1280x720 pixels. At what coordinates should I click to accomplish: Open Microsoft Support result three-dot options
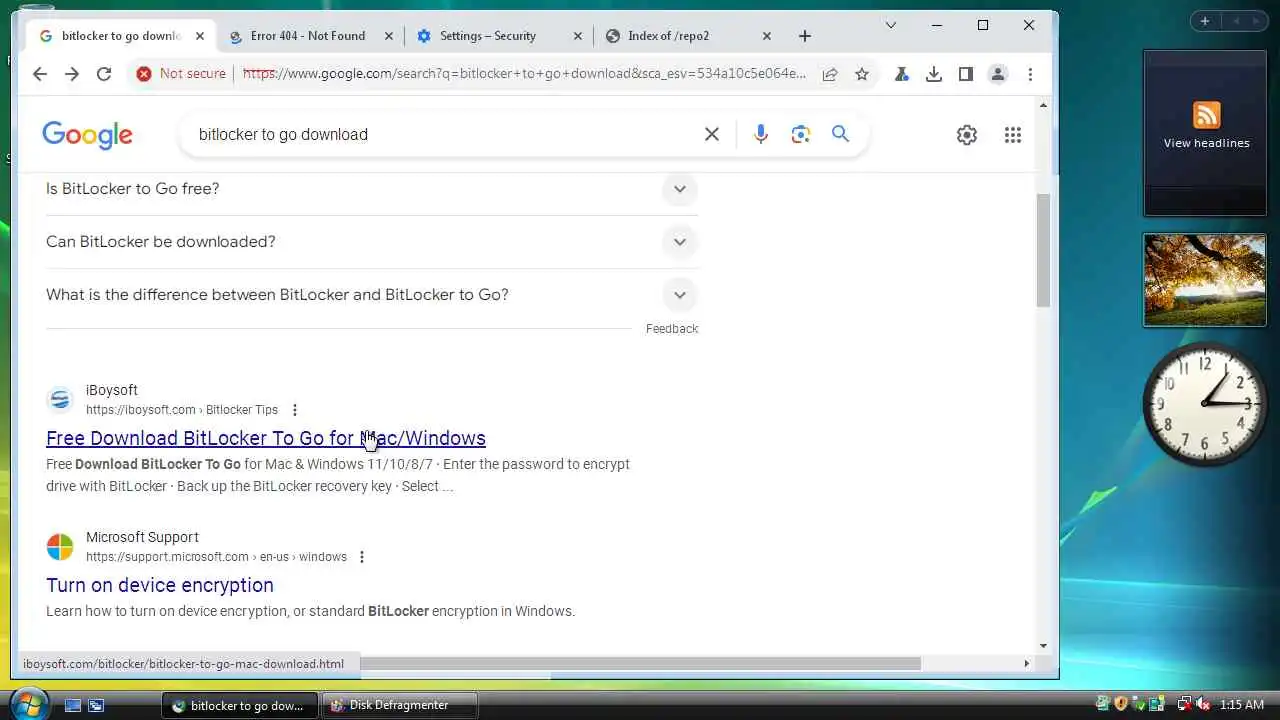tap(362, 557)
